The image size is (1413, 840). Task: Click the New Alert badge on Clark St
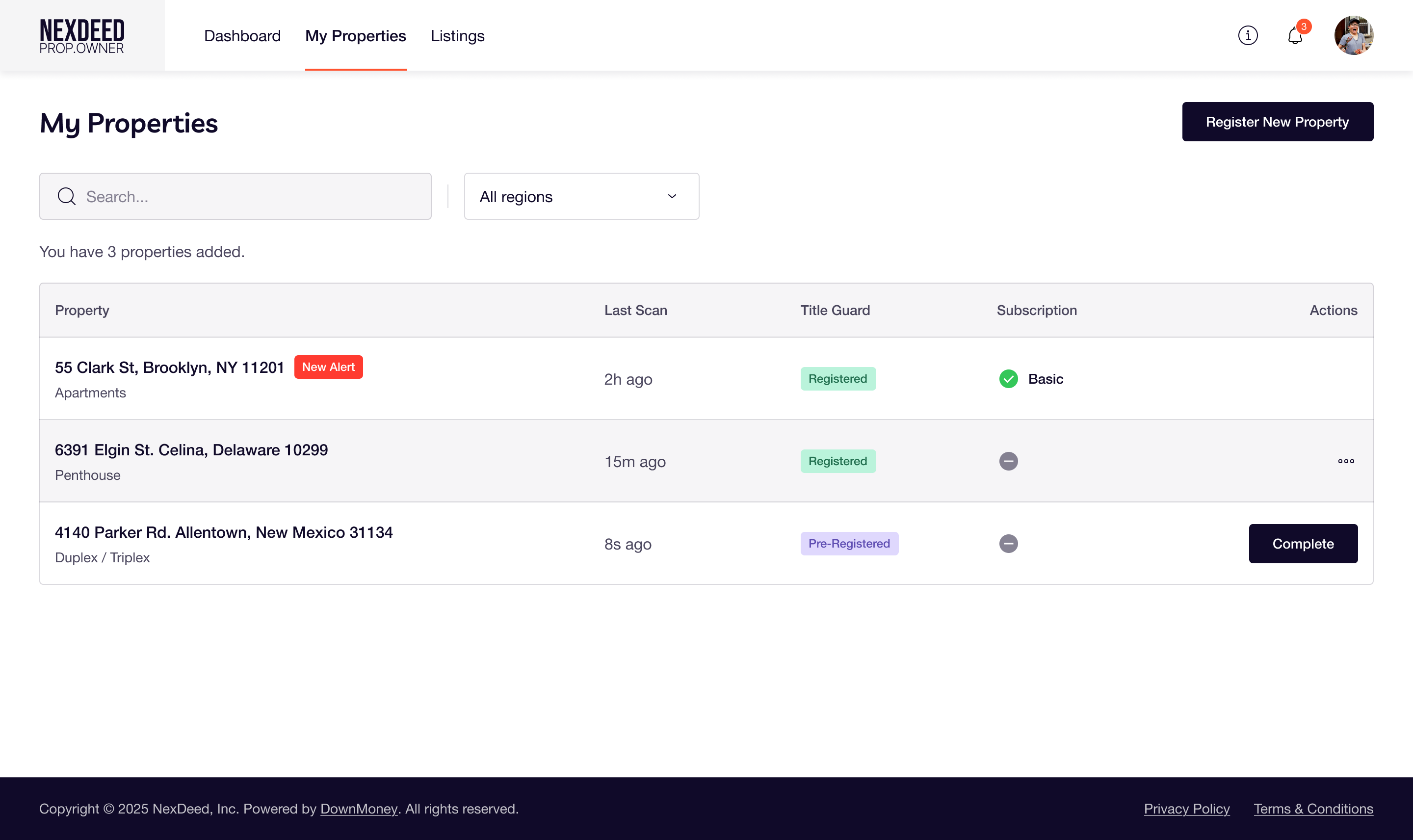(328, 367)
